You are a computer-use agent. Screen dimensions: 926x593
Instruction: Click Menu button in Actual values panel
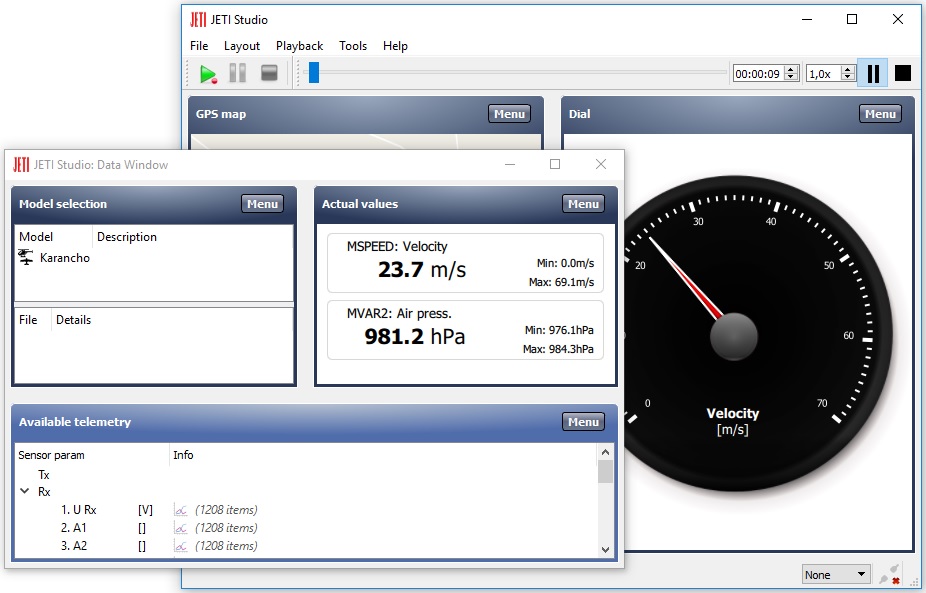click(x=583, y=204)
